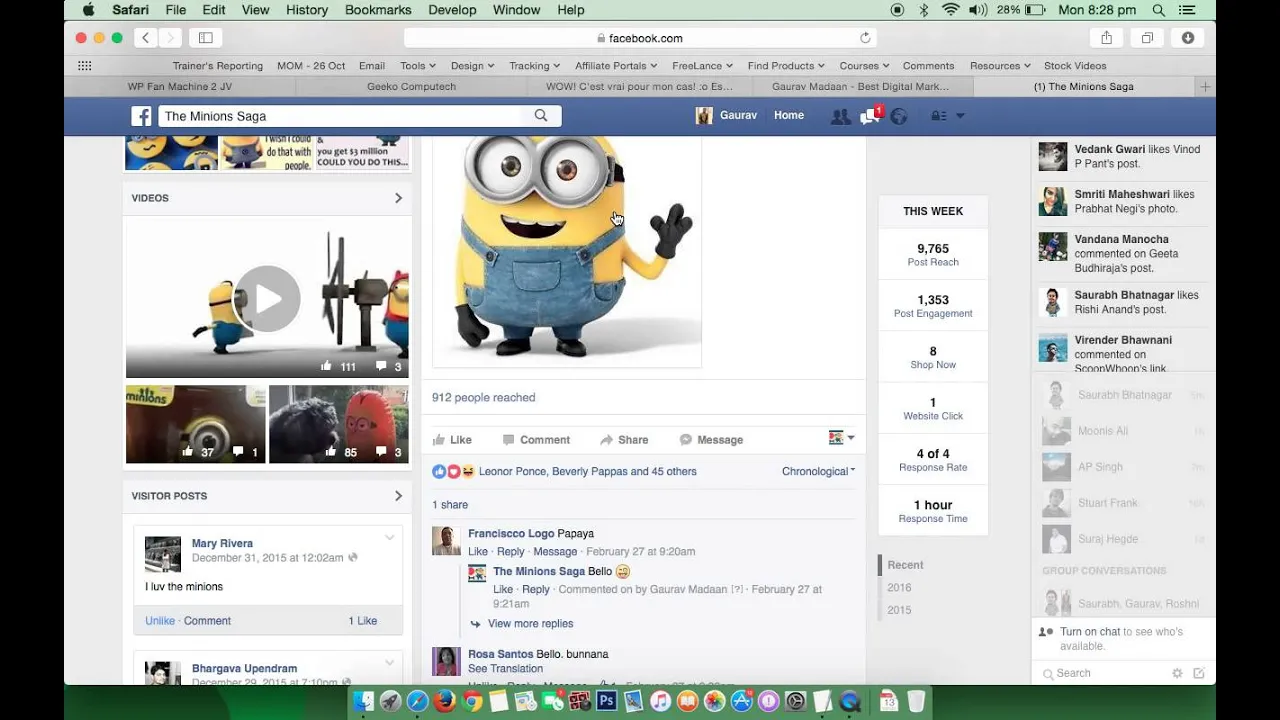Select Recent on the timeline navigator
The height and width of the screenshot is (720, 1280).
[905, 565]
